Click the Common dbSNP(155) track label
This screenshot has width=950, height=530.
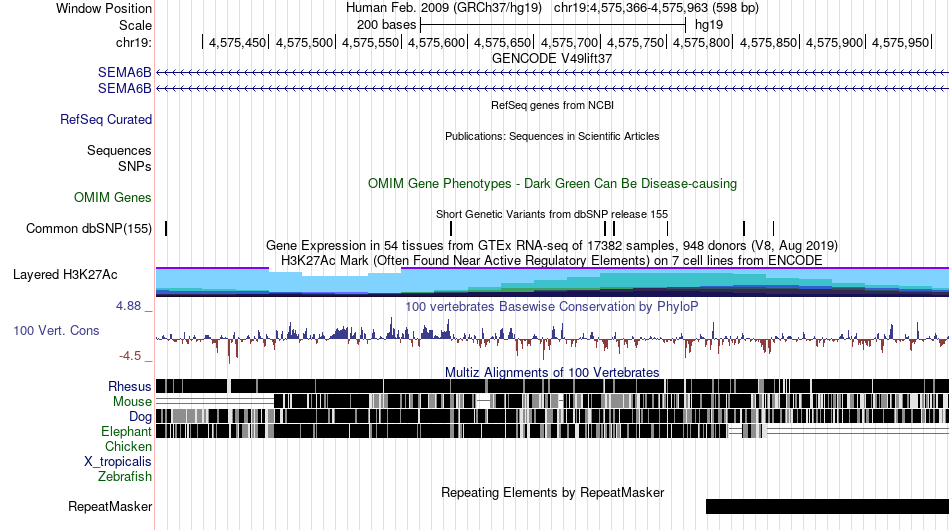(x=88, y=228)
